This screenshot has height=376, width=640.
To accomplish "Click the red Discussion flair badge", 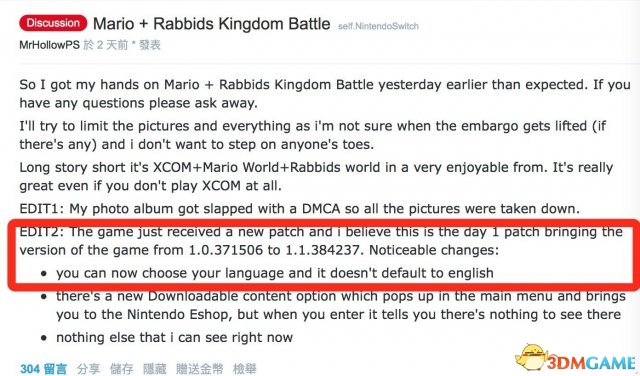I will point(53,23).
